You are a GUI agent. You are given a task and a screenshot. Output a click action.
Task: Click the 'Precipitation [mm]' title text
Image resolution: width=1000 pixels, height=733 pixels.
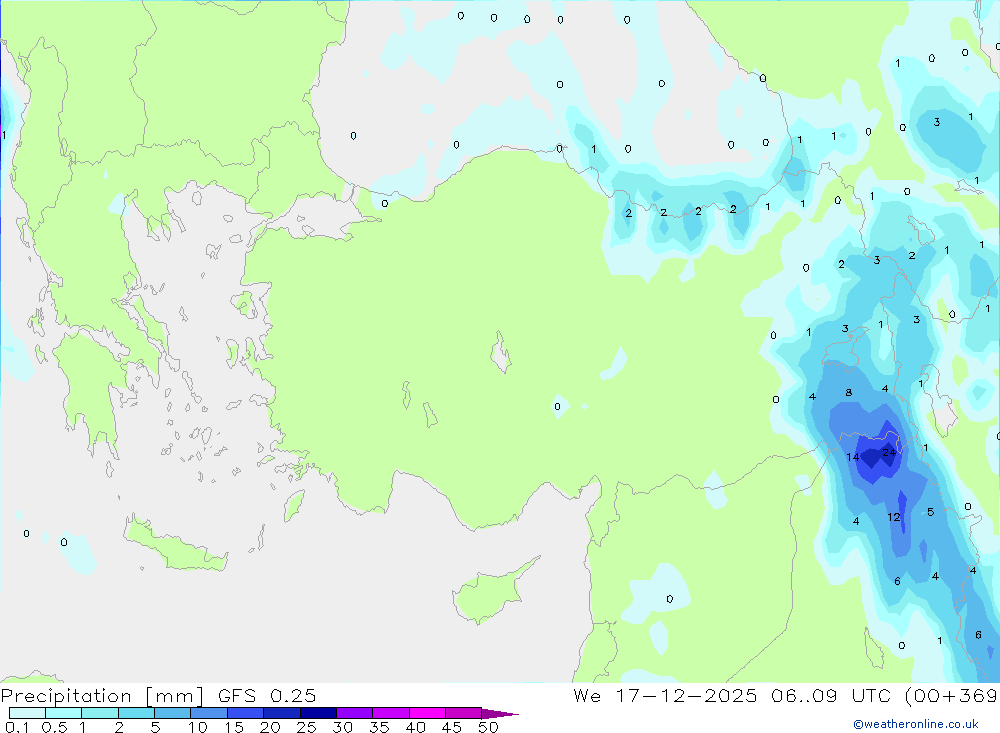(102, 696)
